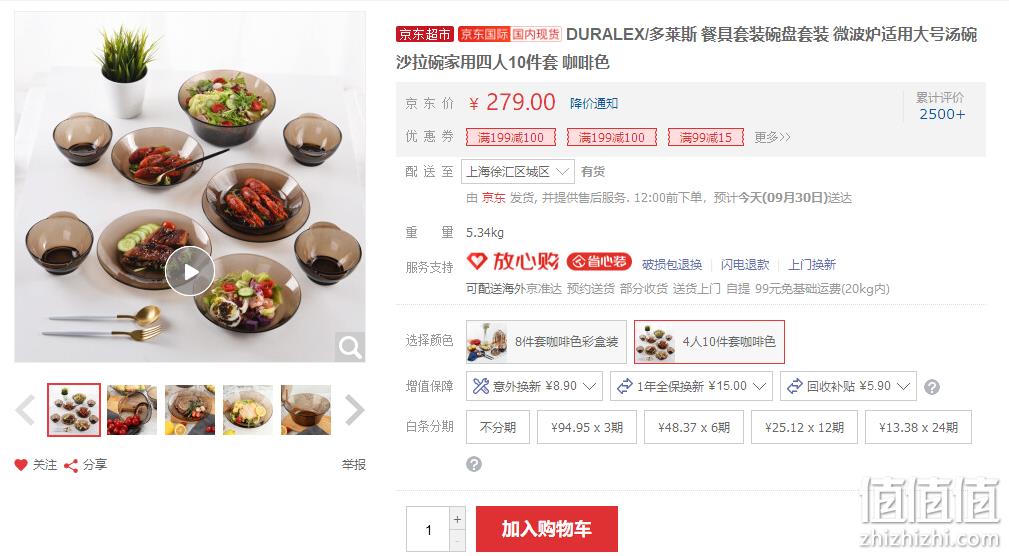Expand the 上海徐汇区城区 delivery dropdown
Image resolution: width=1009 pixels, height=556 pixels.
tap(517, 172)
